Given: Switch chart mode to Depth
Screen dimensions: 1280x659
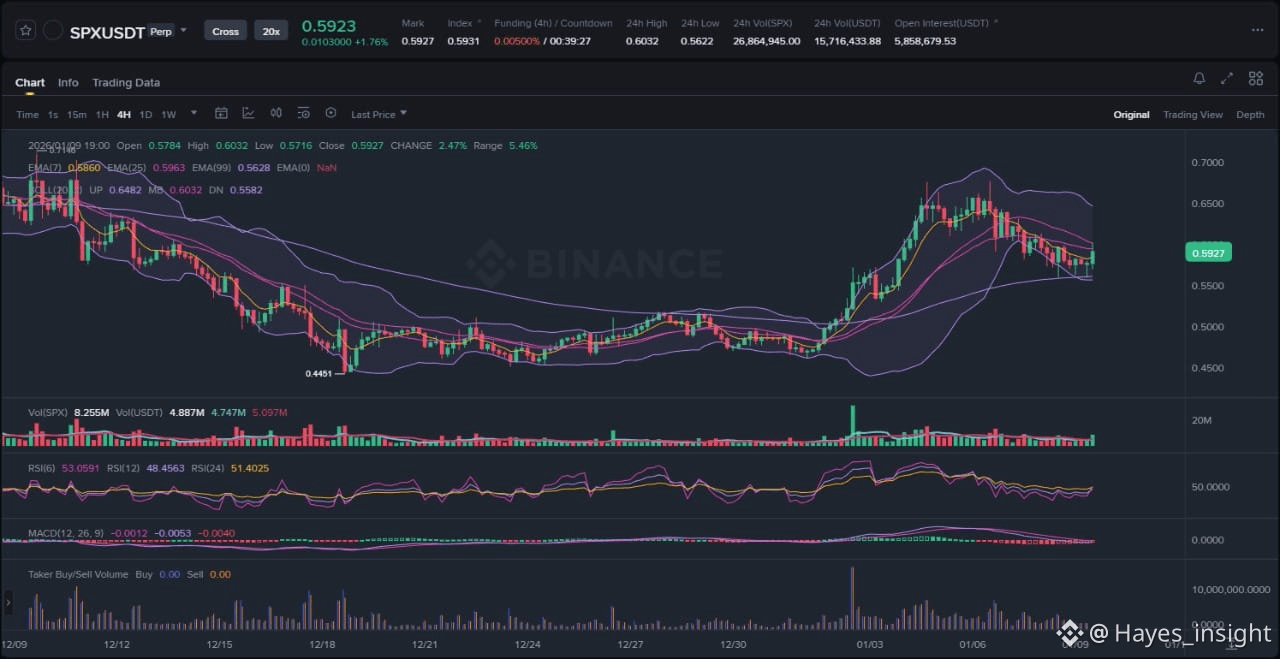Looking at the screenshot, I should coord(1250,115).
